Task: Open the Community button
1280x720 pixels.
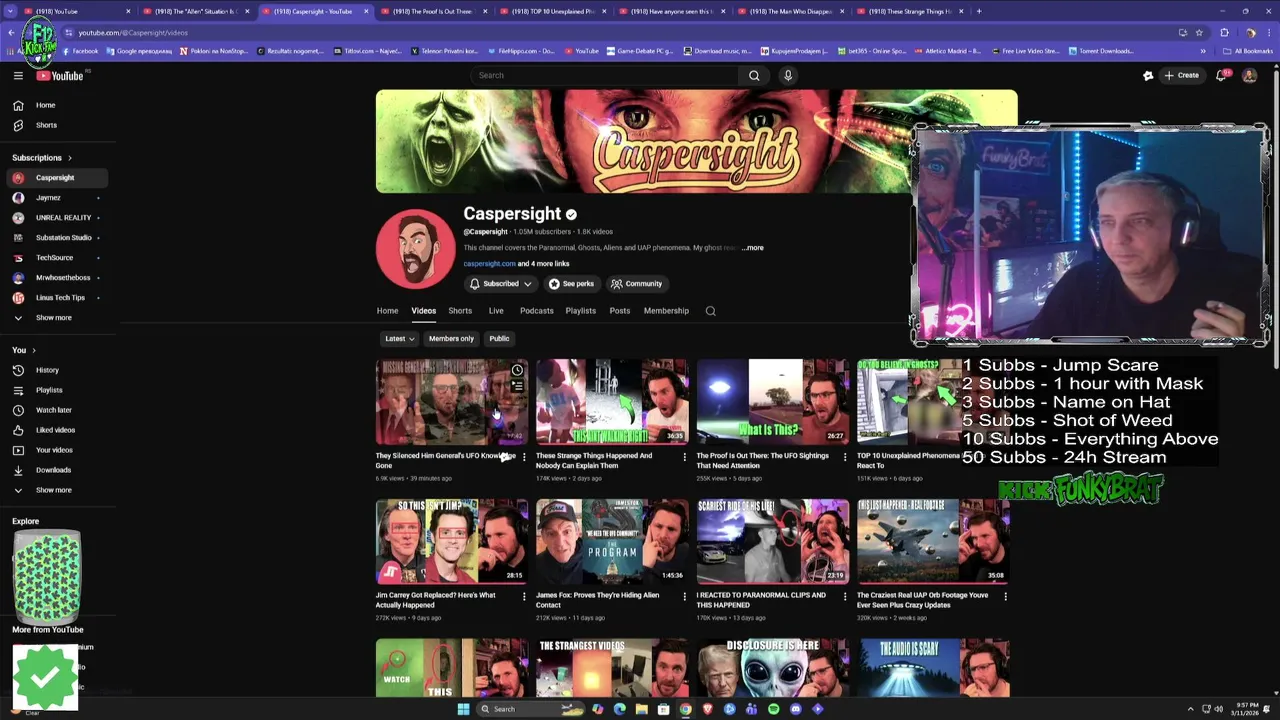Action: (637, 284)
